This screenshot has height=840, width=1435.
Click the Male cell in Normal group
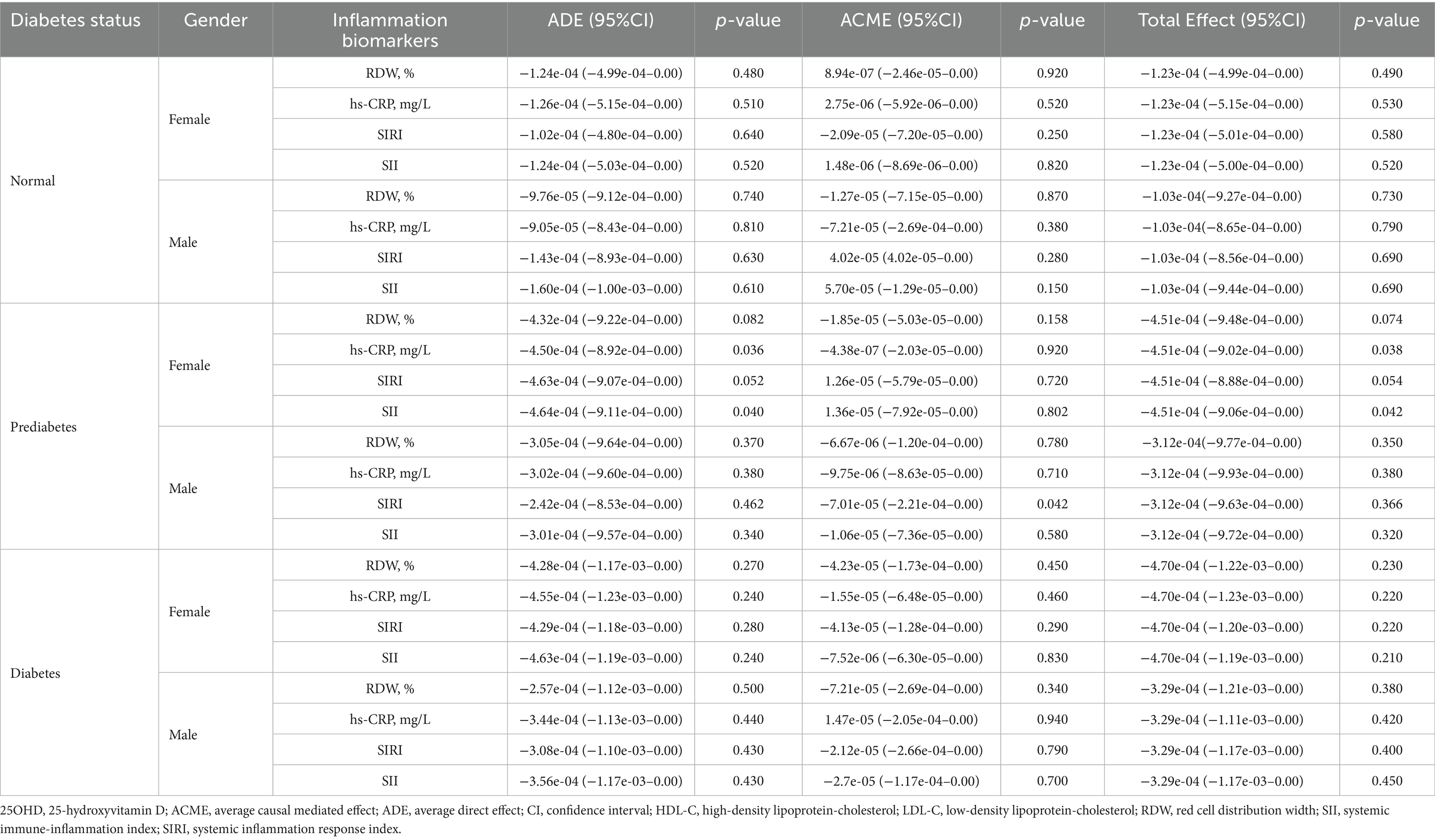tap(183, 243)
